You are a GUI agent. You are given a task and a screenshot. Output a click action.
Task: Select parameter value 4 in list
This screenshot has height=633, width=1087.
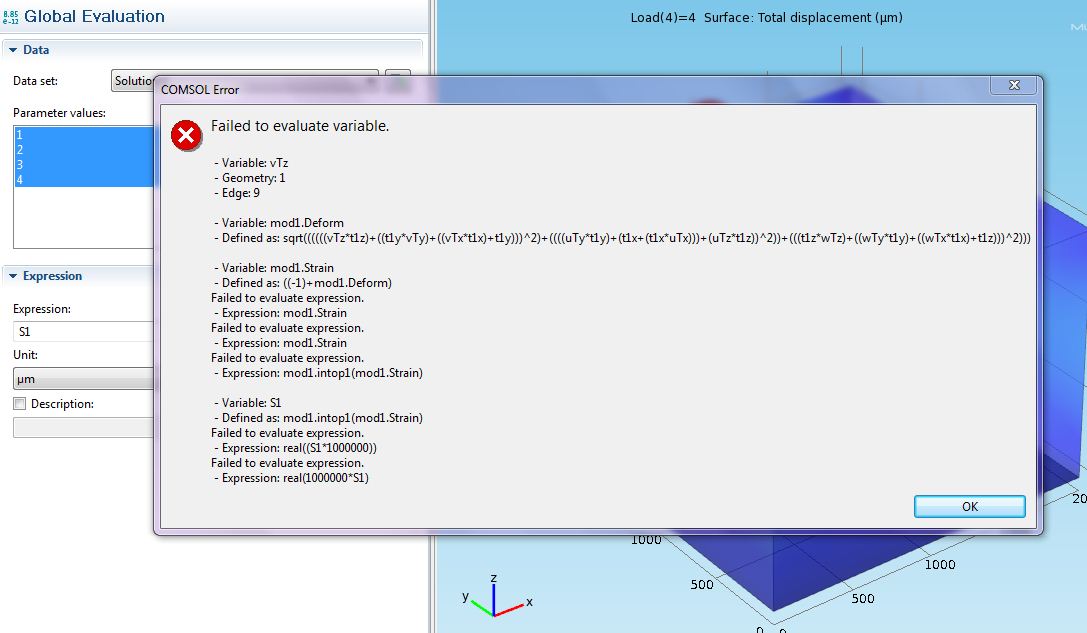(80, 180)
